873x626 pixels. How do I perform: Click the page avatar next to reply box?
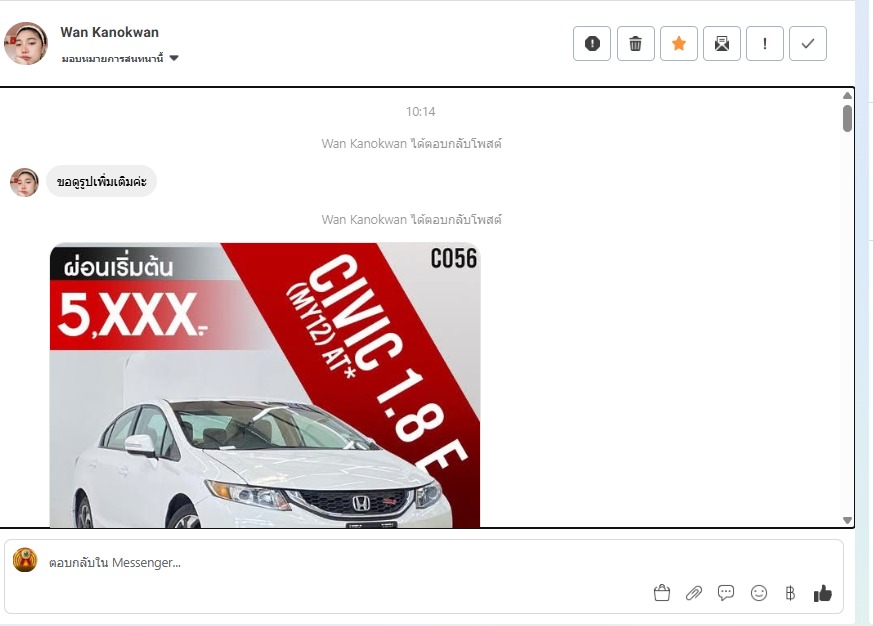(x=25, y=560)
